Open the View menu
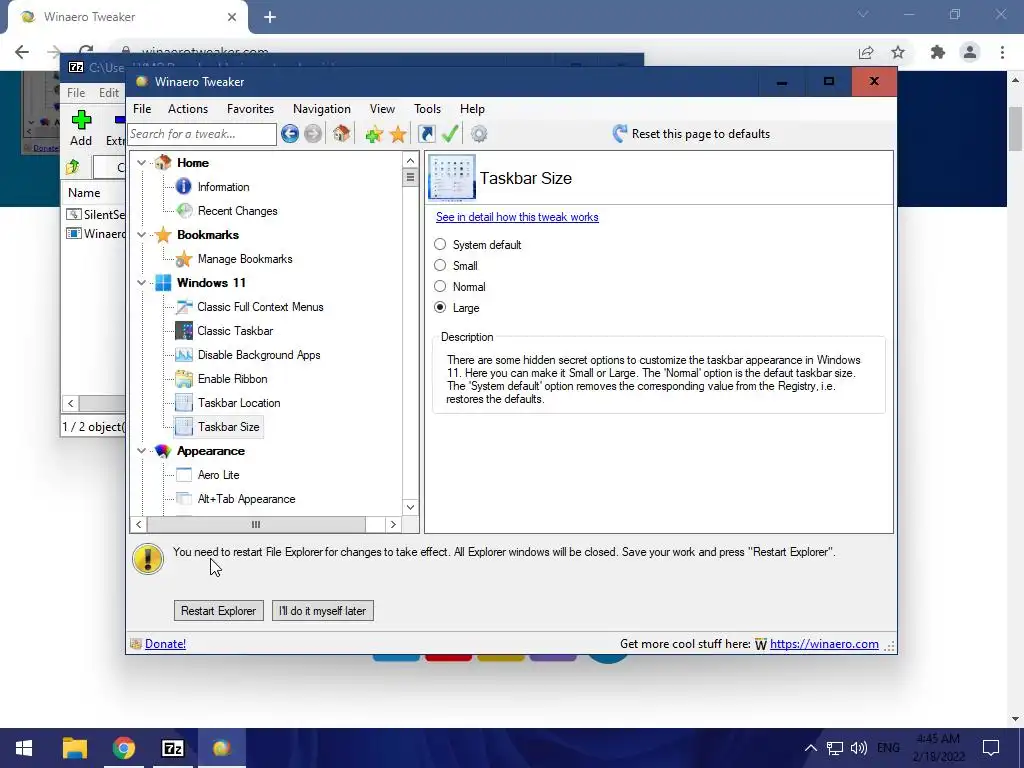The image size is (1024, 768). (x=382, y=109)
